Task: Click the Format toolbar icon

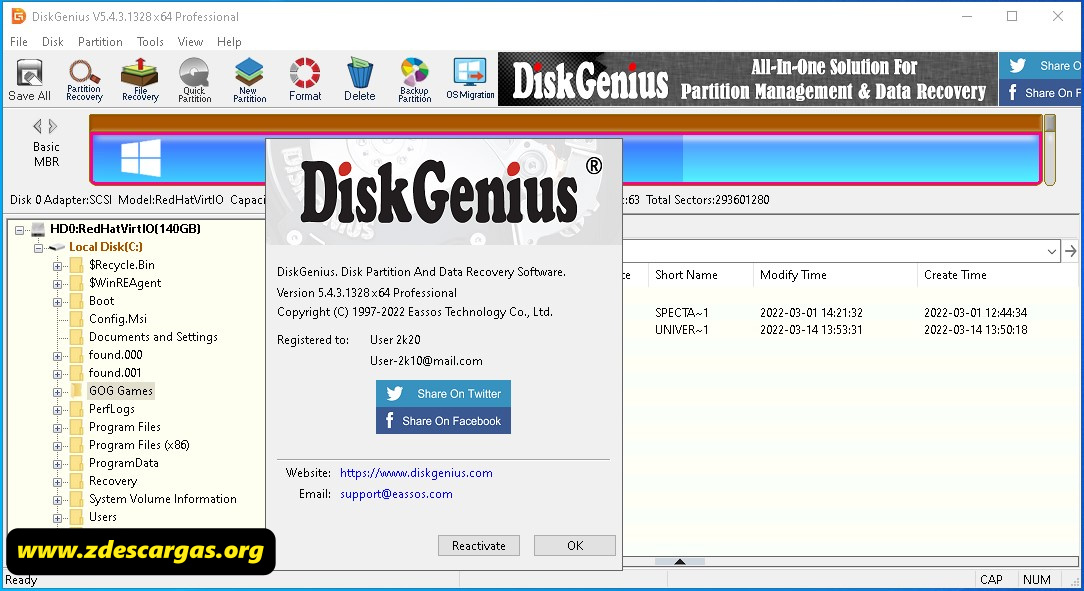Action: [x=305, y=79]
